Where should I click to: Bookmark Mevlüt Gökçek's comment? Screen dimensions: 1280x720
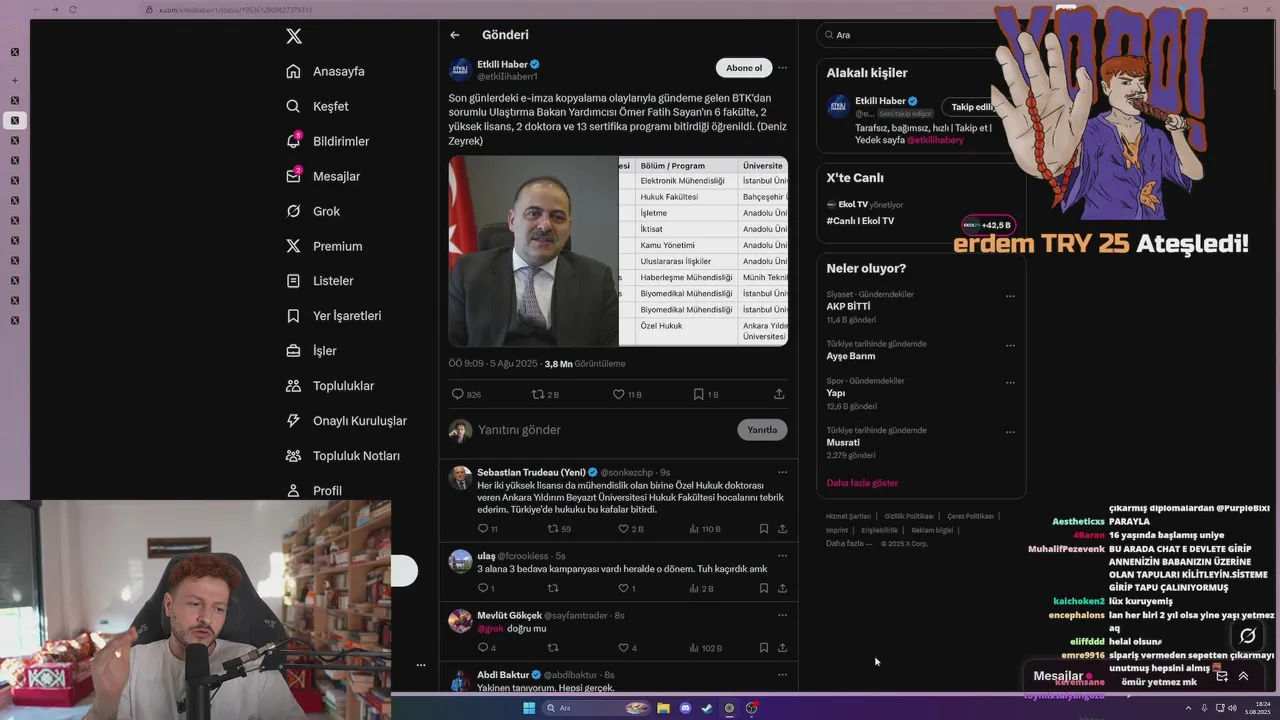pyautogui.click(x=763, y=648)
